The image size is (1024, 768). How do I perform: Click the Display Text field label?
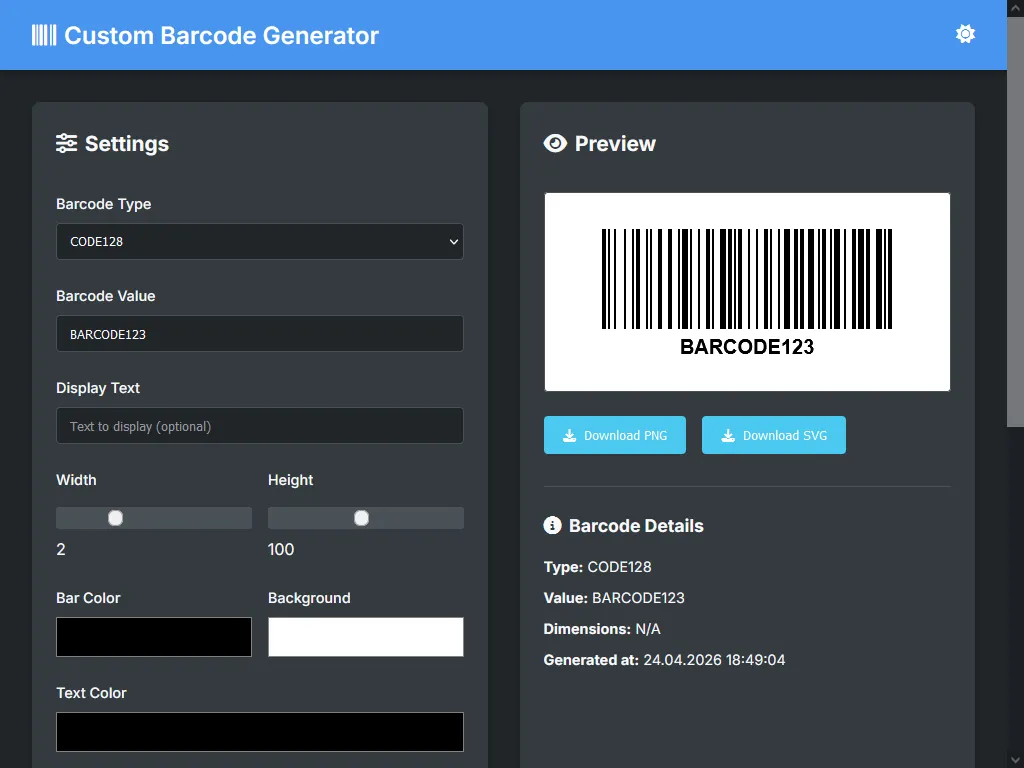[x=98, y=388]
